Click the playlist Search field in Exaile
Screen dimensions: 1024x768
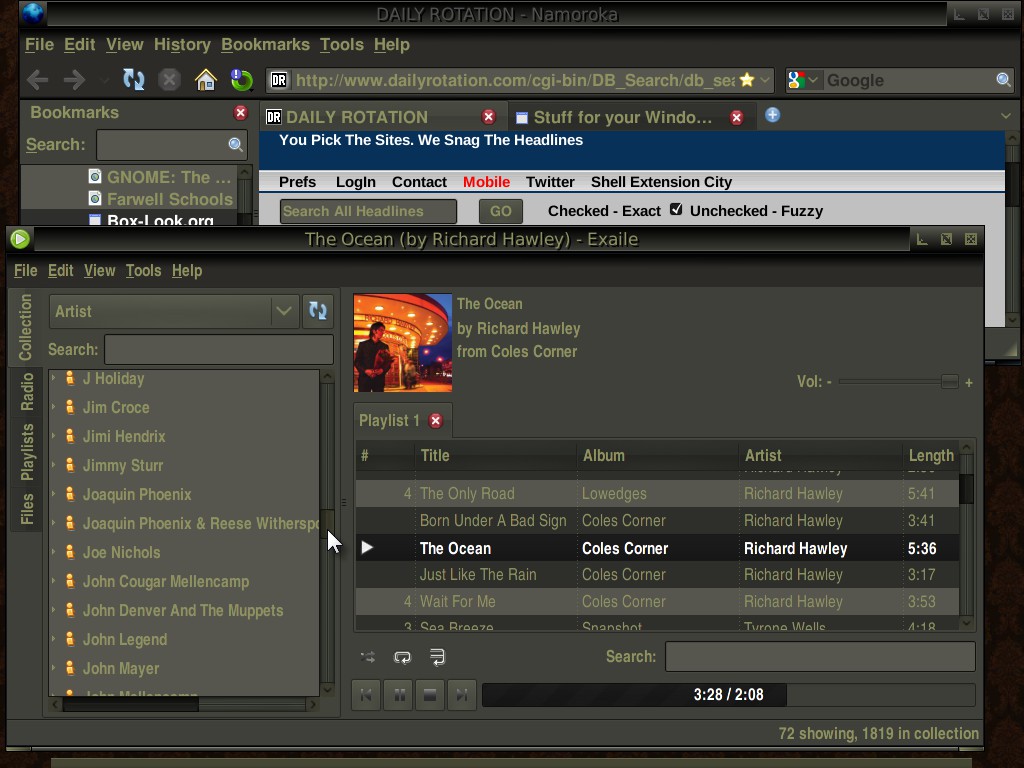[x=820, y=656]
